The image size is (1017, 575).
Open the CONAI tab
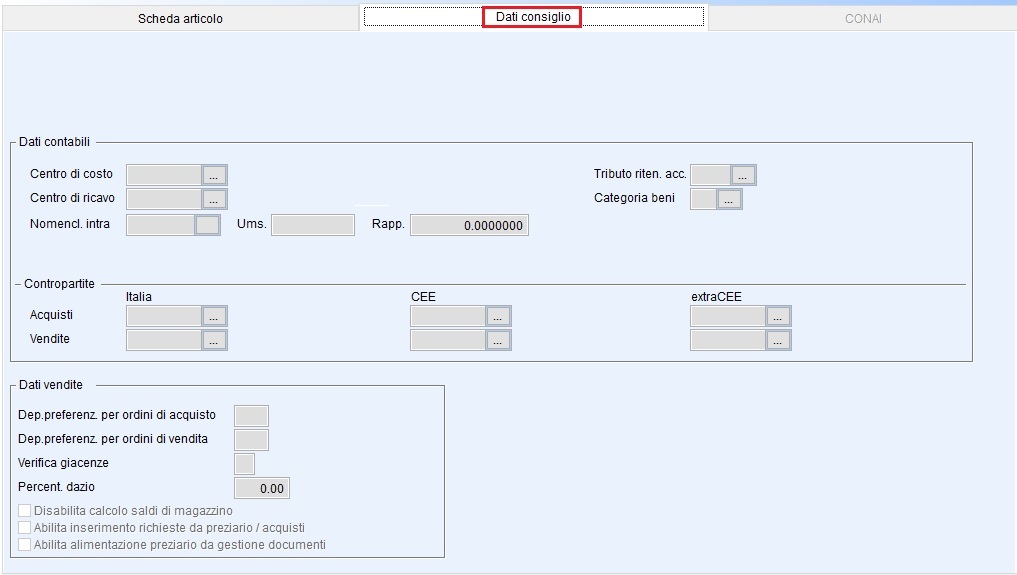pos(862,18)
